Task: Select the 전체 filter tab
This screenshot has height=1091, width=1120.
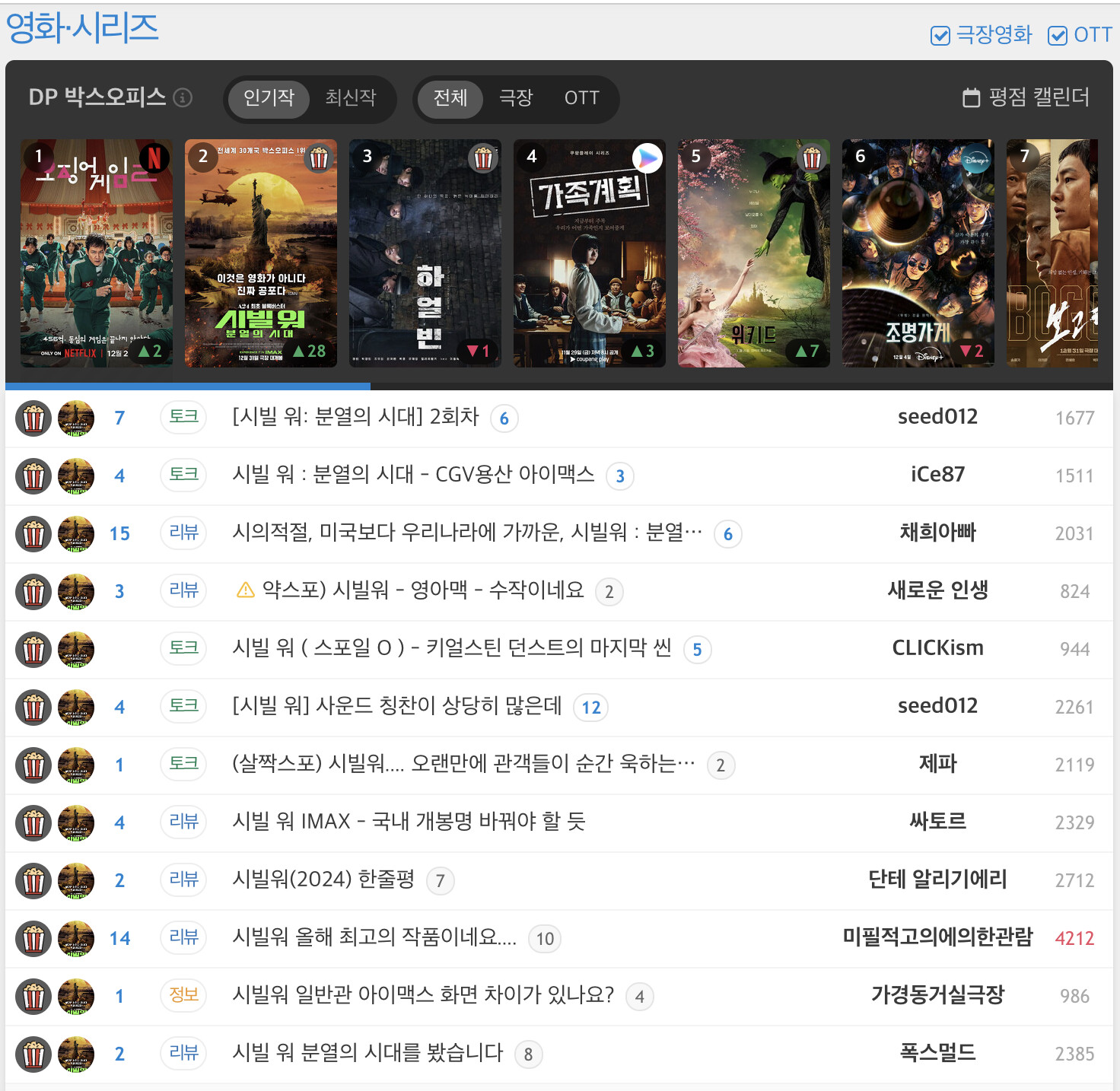Action: point(450,98)
